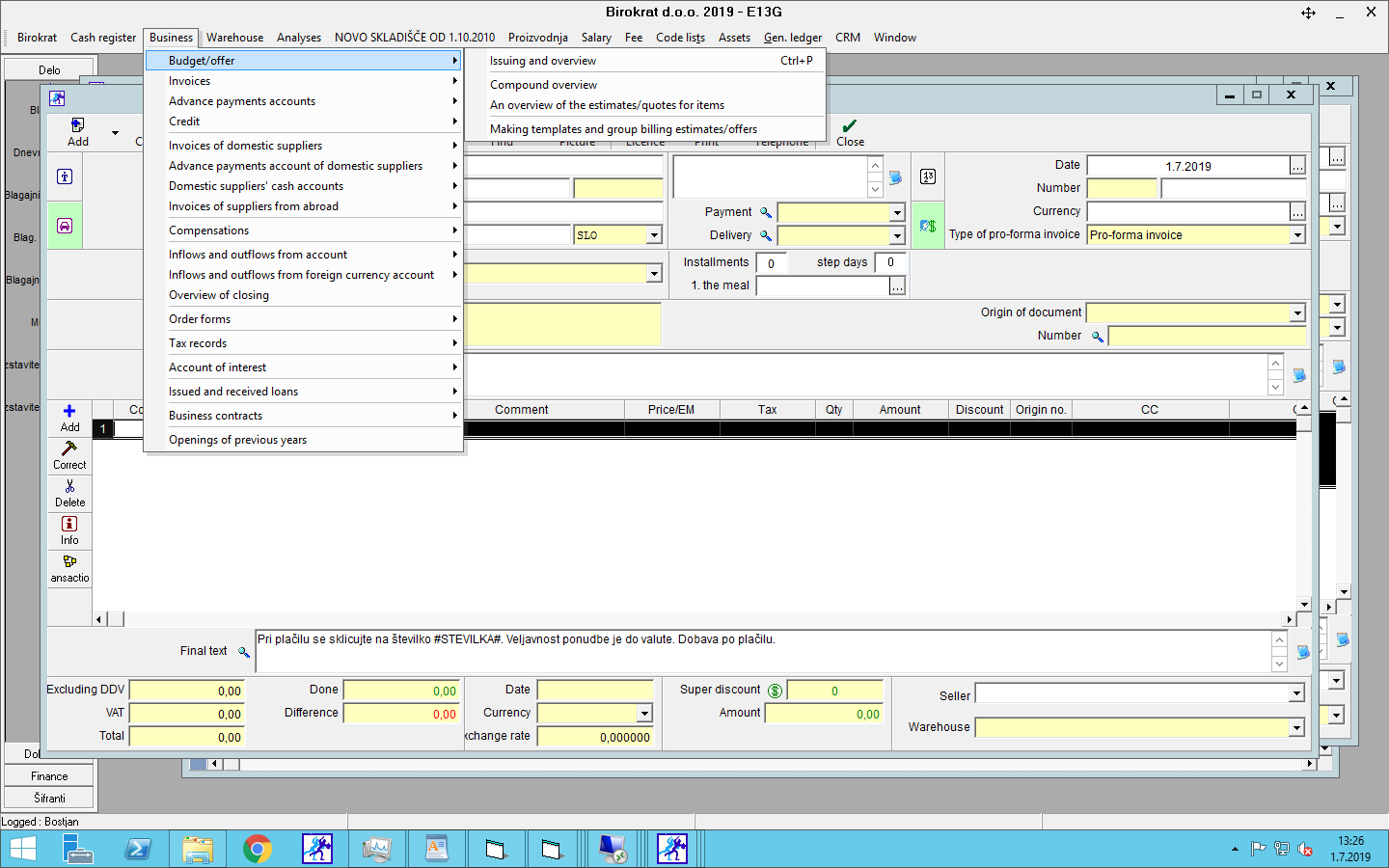Select Overview of closing menu item
The width and height of the screenshot is (1389, 868).
304,295
